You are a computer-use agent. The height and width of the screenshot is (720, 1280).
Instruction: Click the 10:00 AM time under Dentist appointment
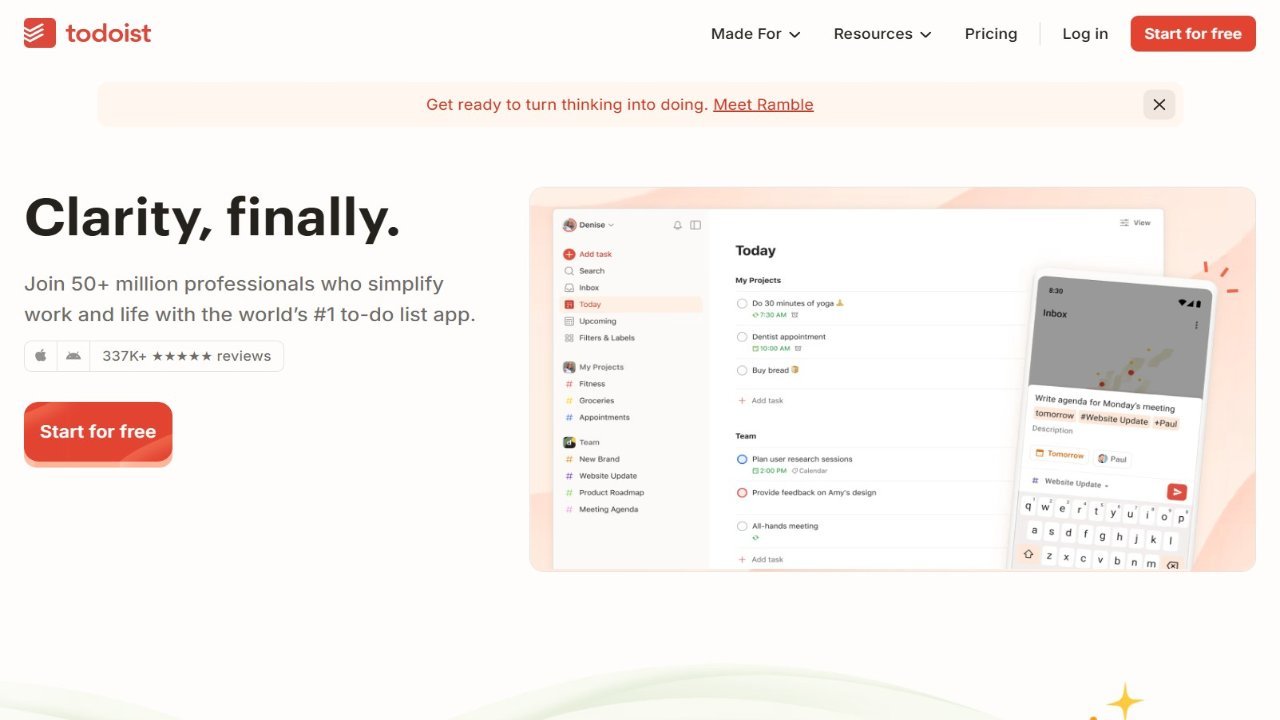click(x=771, y=349)
